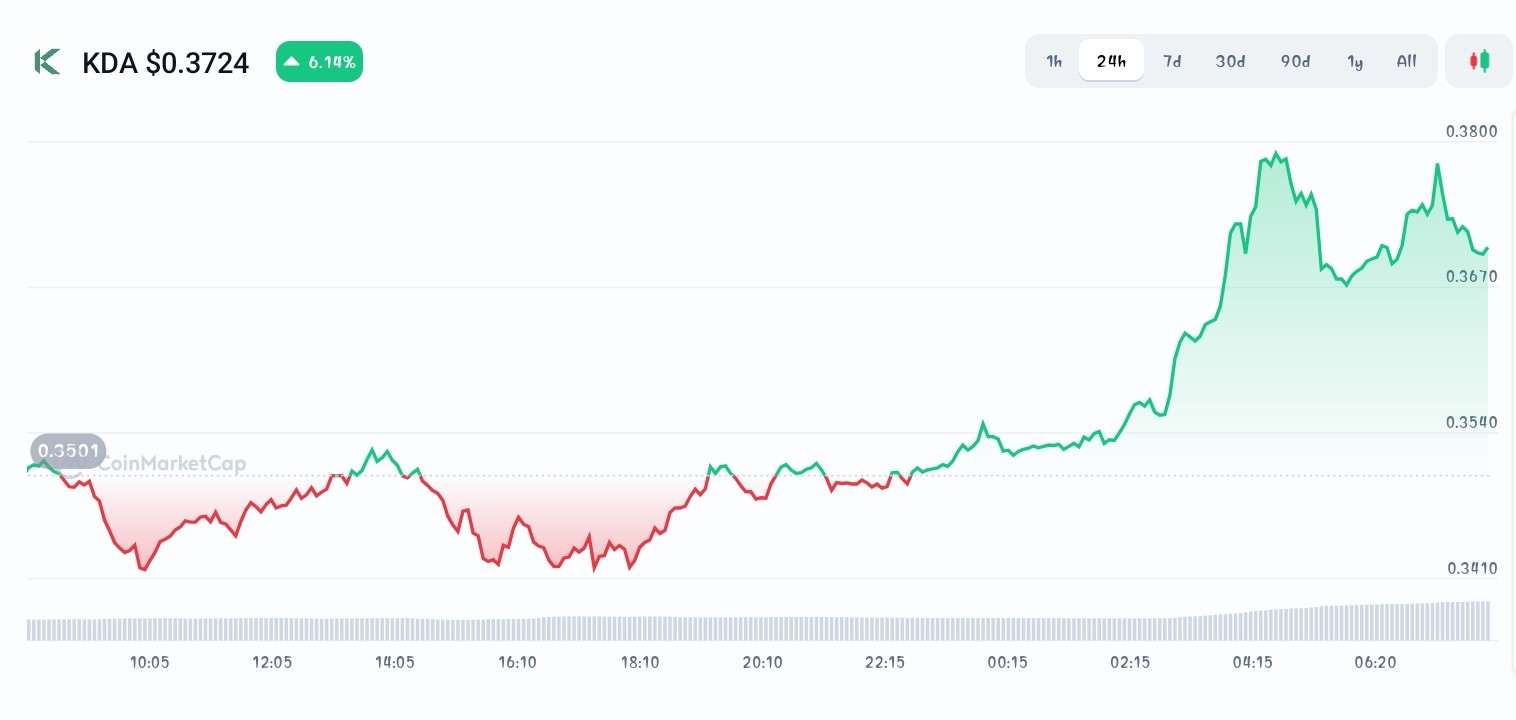
Task: Click the 02:15 time axis label
Action: [1130, 662]
